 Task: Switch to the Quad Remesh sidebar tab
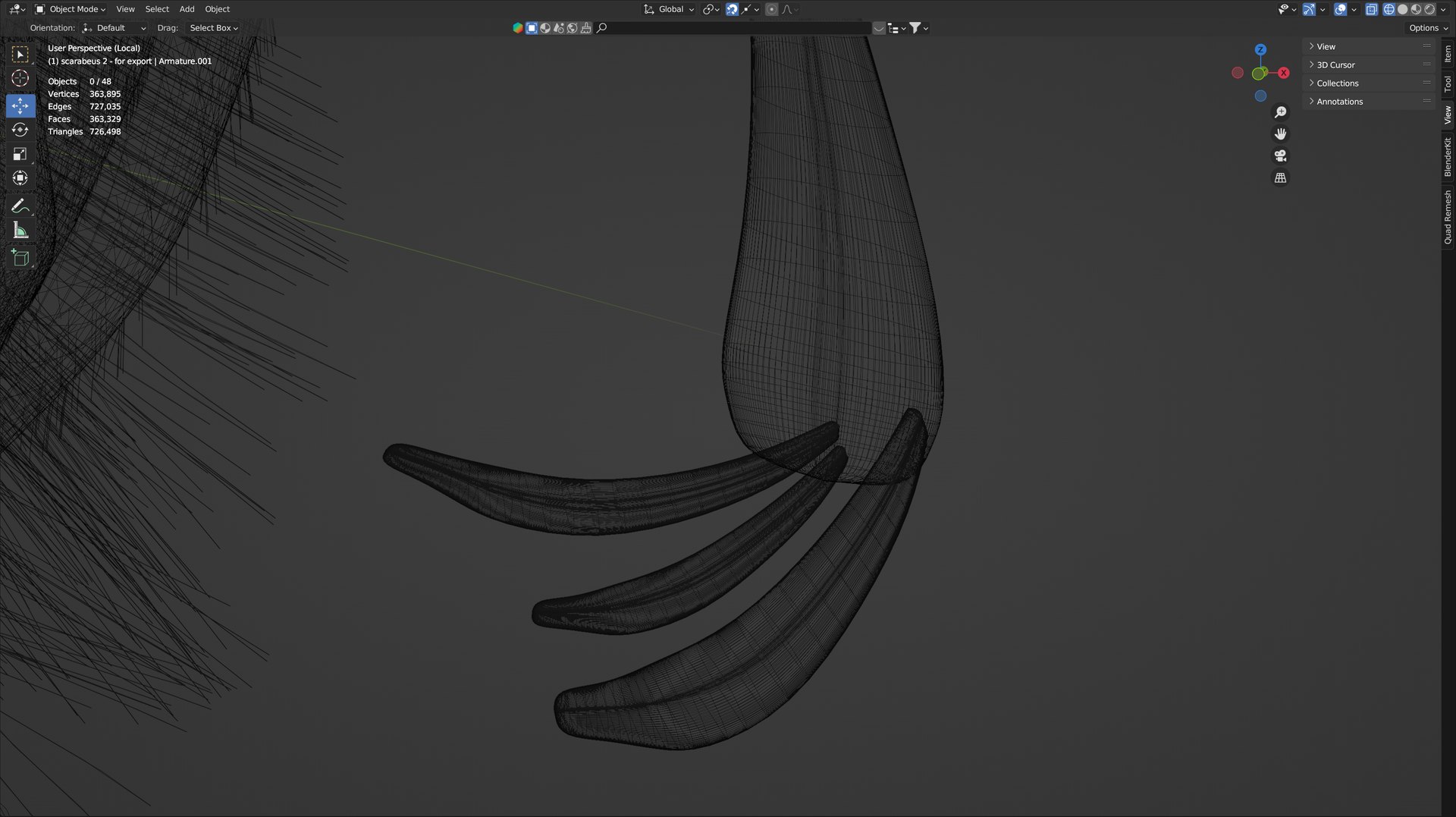pos(1448,218)
